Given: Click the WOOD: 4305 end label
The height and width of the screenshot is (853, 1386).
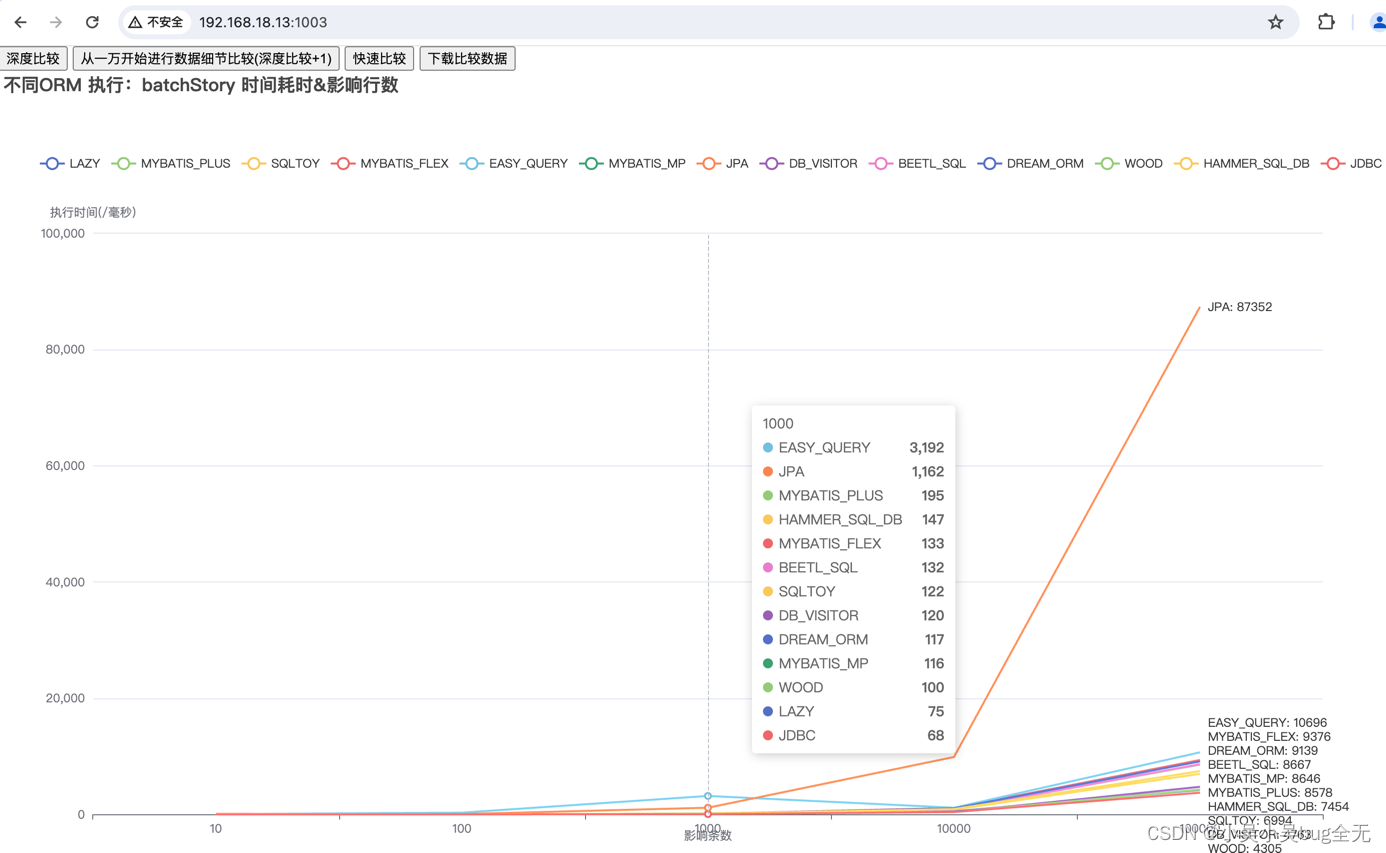Looking at the screenshot, I should point(1244,848).
